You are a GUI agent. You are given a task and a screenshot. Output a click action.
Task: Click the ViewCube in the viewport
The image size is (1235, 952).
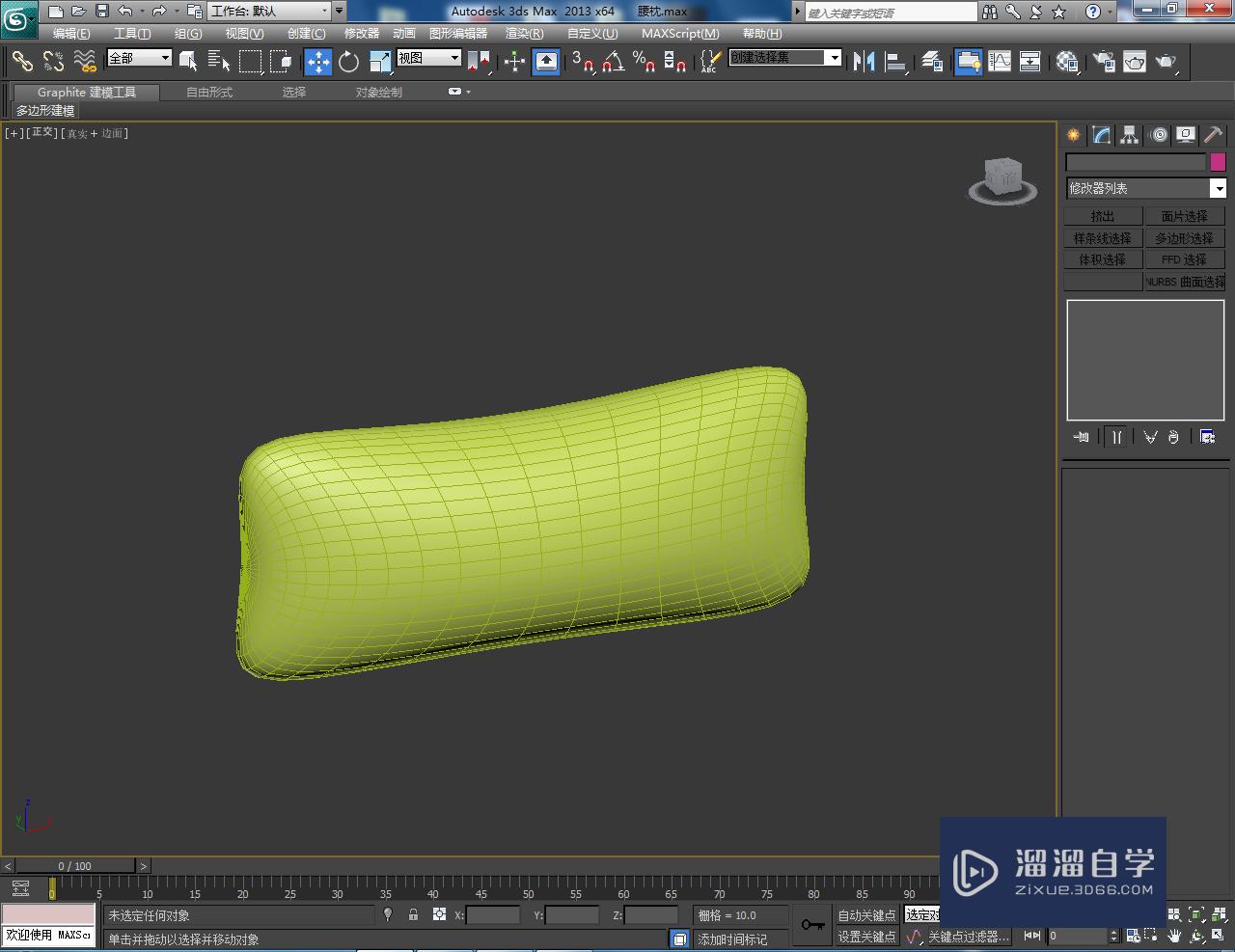coord(1002,179)
